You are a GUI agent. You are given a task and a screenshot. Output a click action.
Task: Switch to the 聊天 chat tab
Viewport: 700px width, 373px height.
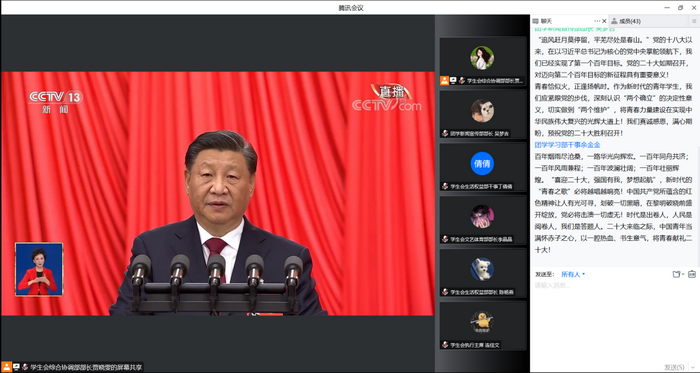coord(546,21)
